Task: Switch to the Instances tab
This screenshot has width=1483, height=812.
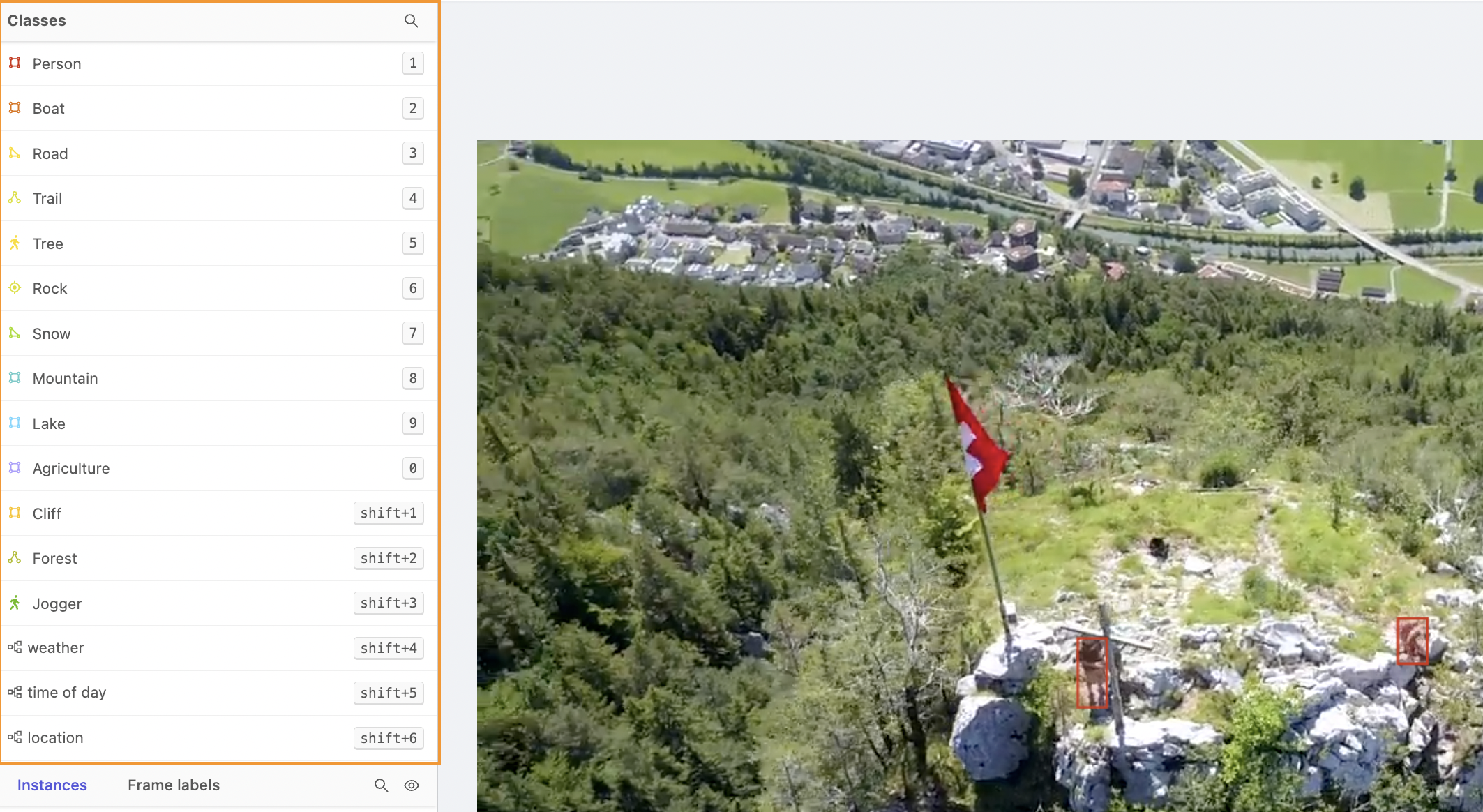Action: (52, 785)
